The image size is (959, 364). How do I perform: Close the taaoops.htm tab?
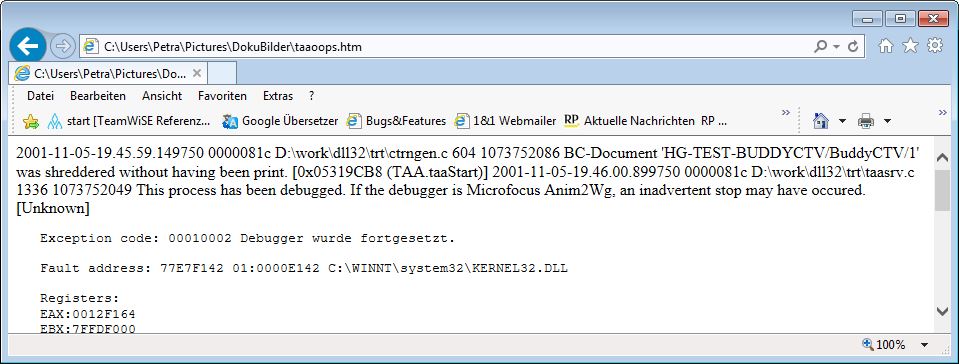pos(196,73)
